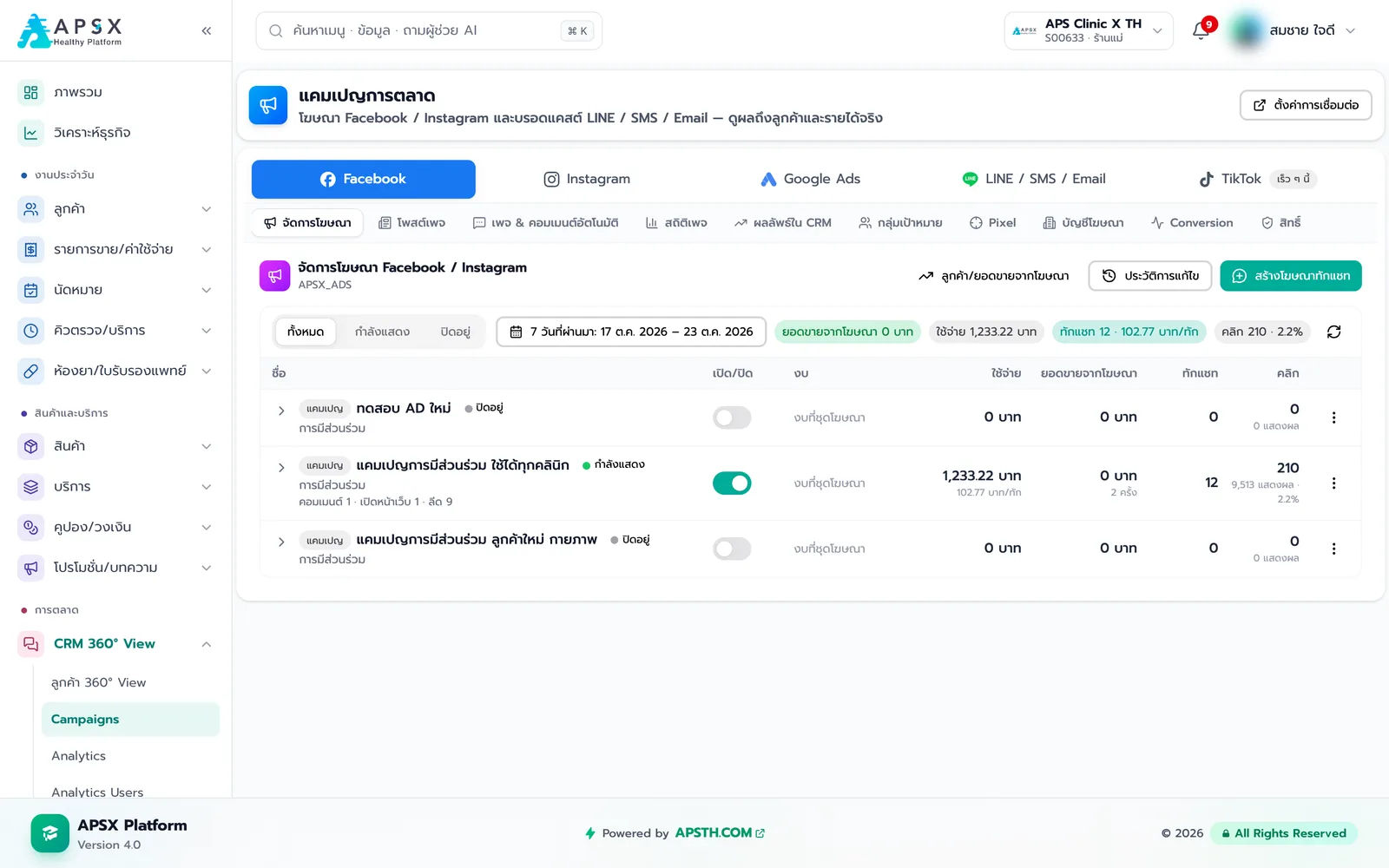Open the APS Clinic X TH branch dropdown
The image size is (1389, 868).
pyautogui.click(x=1089, y=30)
